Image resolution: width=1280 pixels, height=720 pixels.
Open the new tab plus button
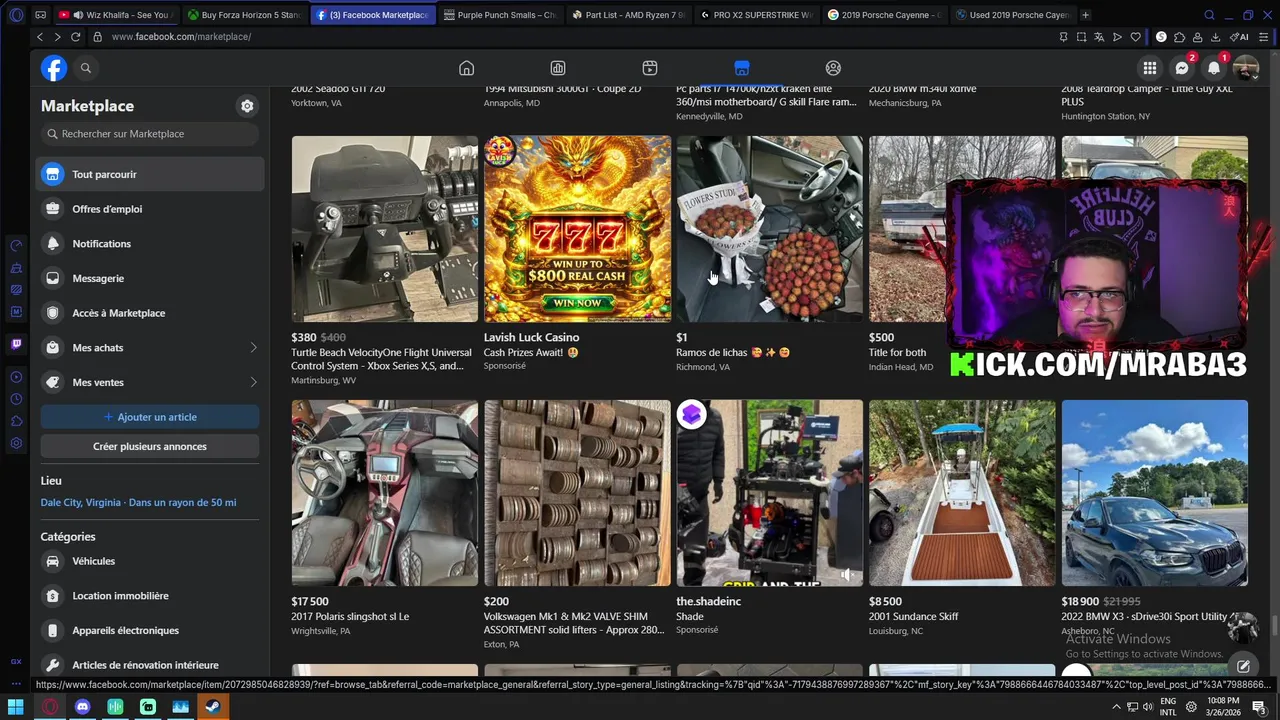1086,15
